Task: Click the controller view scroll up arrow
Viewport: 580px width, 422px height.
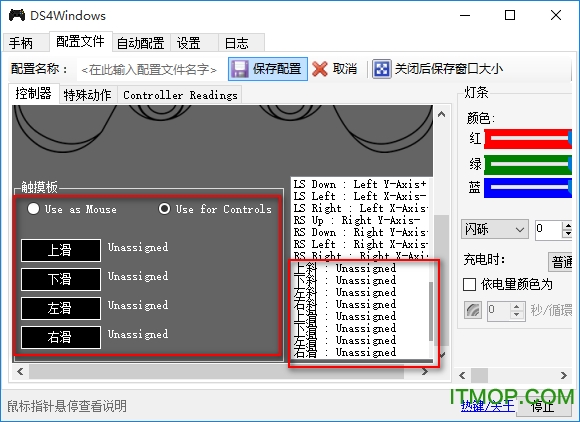Action: [441, 115]
